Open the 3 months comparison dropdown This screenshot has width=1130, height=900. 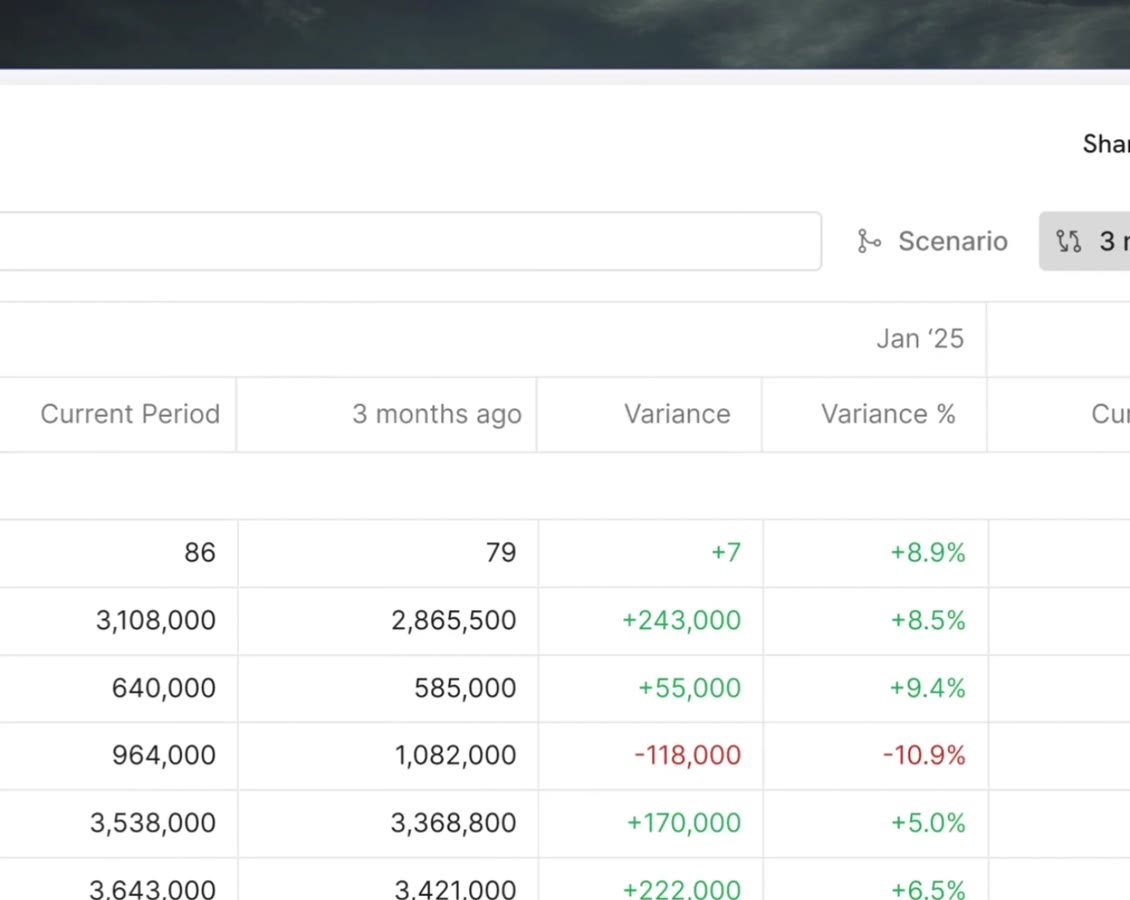coord(1085,241)
